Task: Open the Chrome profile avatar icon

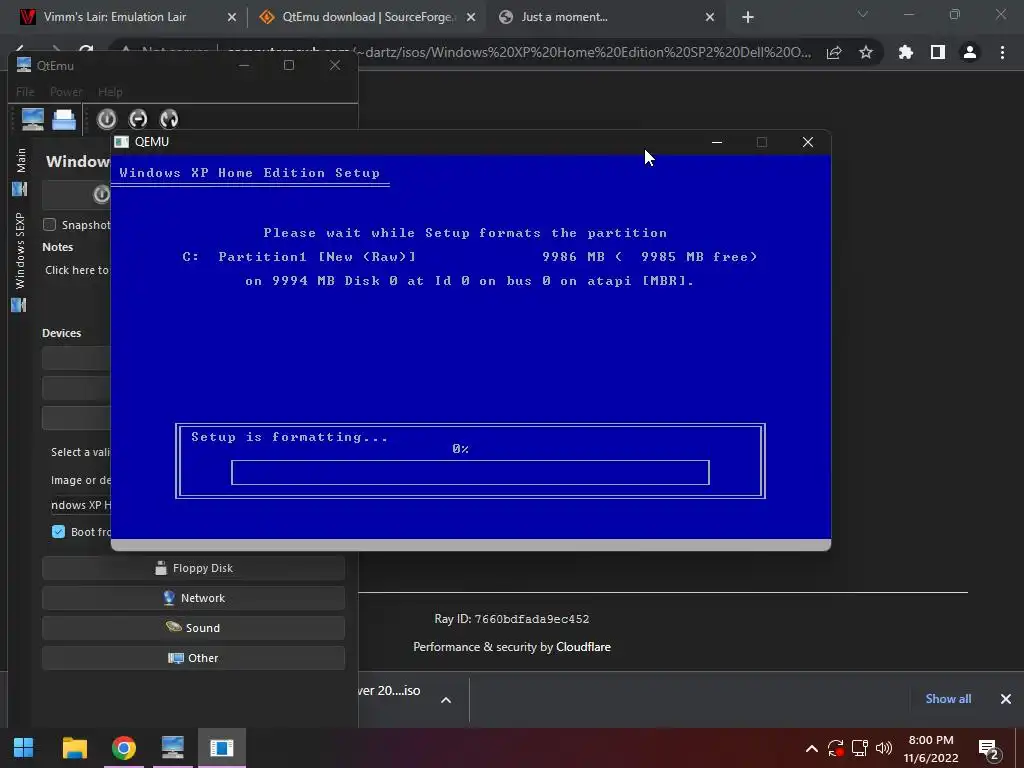Action: pos(970,52)
